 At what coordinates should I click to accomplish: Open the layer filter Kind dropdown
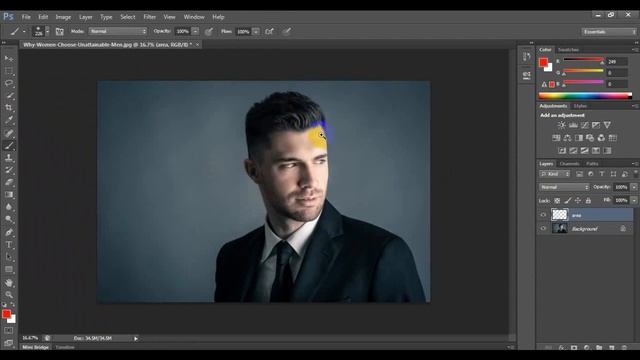pos(554,174)
